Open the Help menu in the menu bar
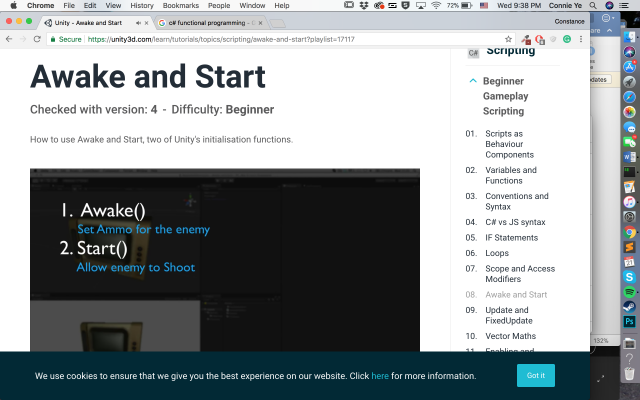The width and height of the screenshot is (640, 400). pyautogui.click(x=282, y=5)
